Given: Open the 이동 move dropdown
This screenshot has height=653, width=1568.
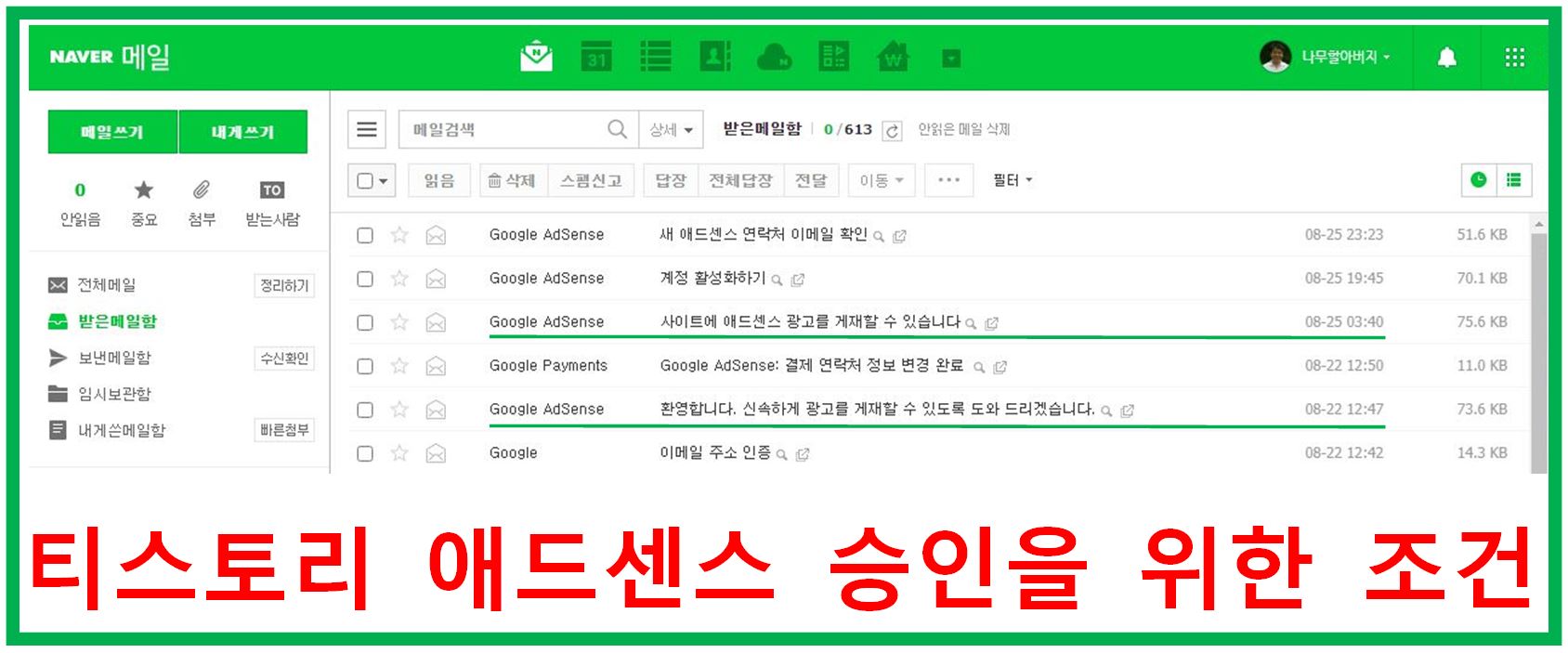Looking at the screenshot, I should coord(882,180).
